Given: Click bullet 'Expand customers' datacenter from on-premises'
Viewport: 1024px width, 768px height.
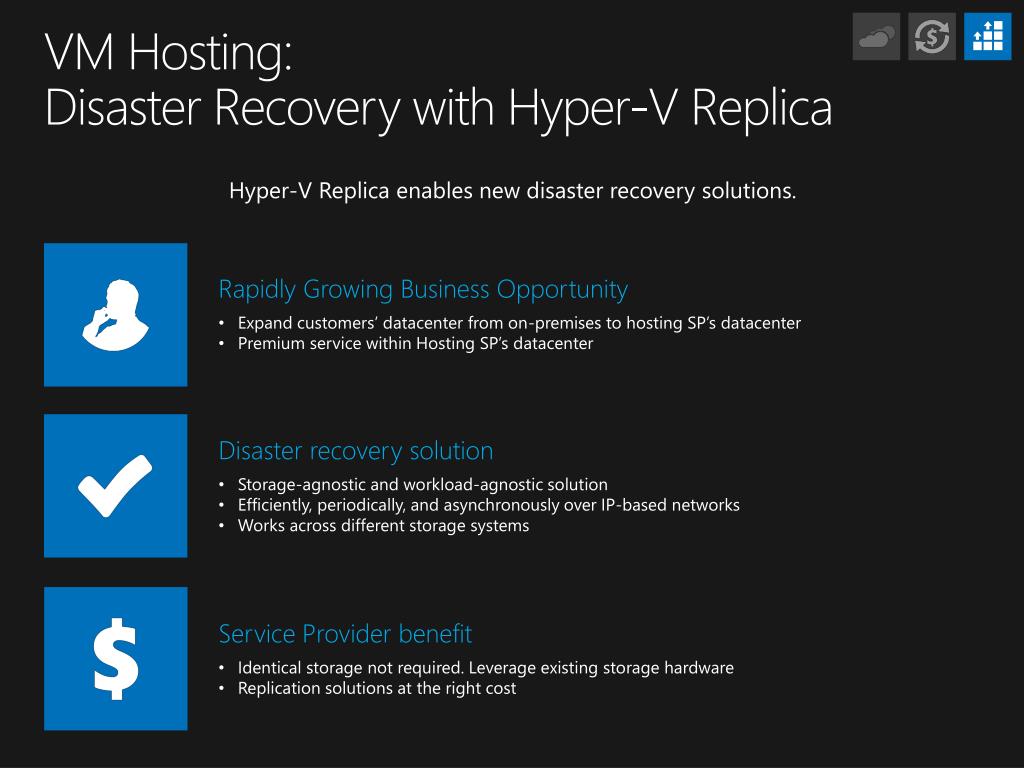Looking at the screenshot, I should [519, 323].
